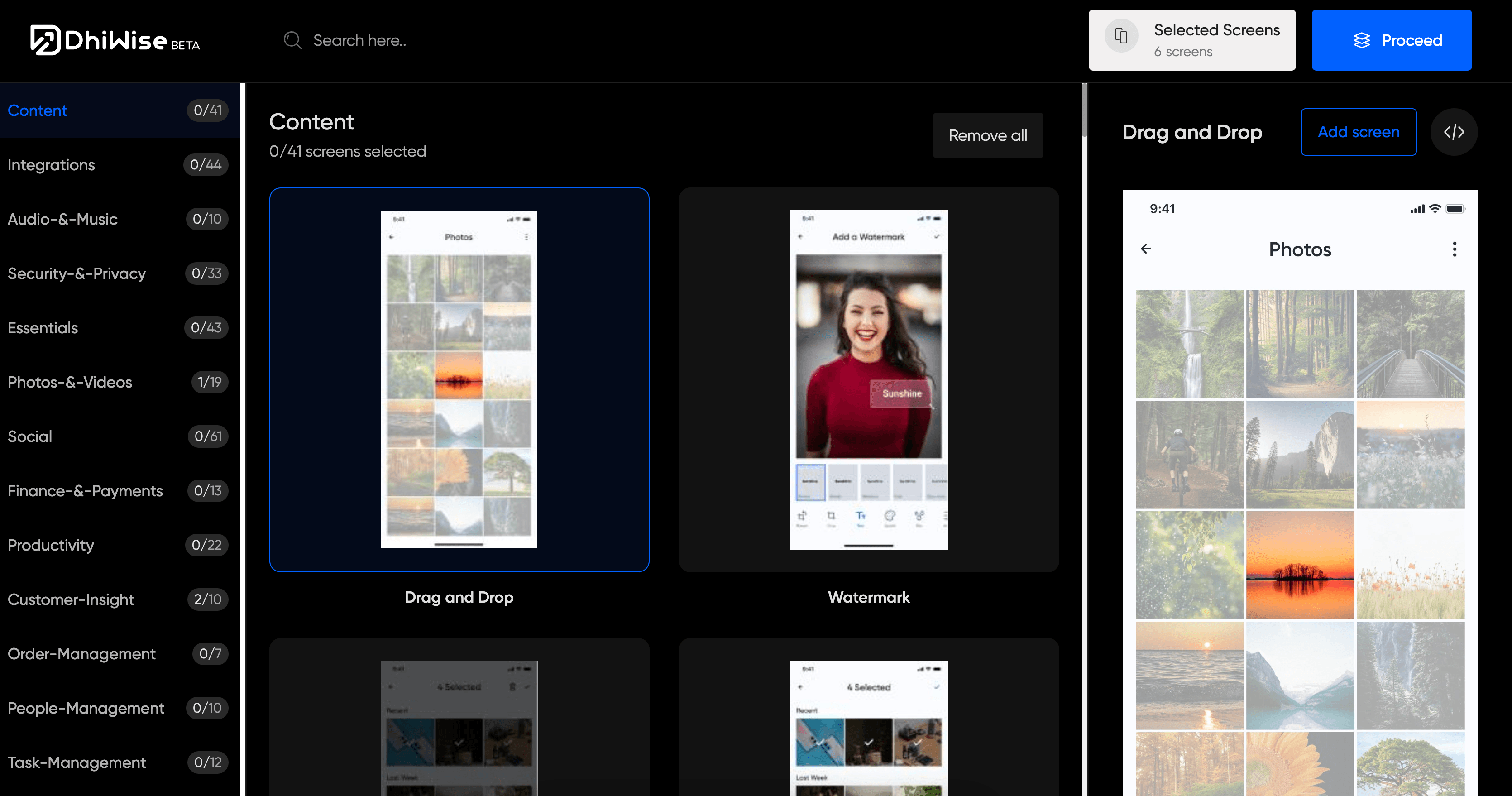1512x796 pixels.
Task: Click the Selected Screens copy icon
Action: click(1121, 36)
